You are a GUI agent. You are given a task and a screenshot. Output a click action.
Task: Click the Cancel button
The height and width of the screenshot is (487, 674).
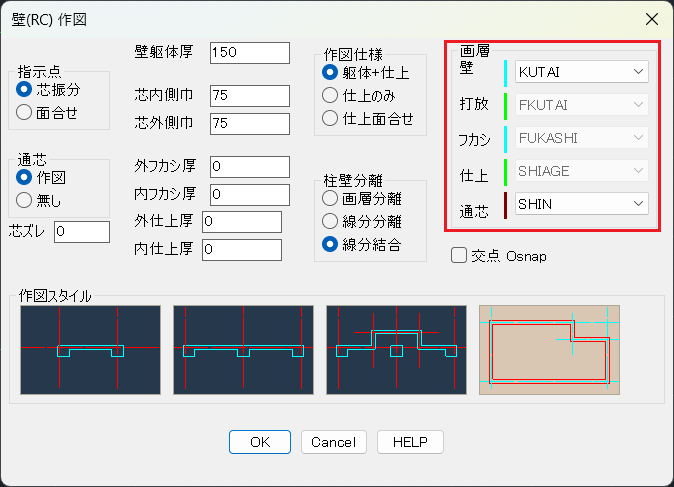(x=334, y=442)
